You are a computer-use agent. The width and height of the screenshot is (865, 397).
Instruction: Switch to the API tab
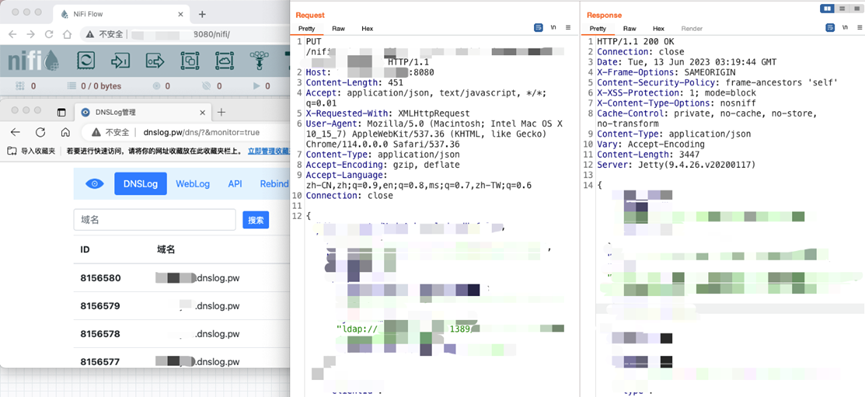click(235, 184)
